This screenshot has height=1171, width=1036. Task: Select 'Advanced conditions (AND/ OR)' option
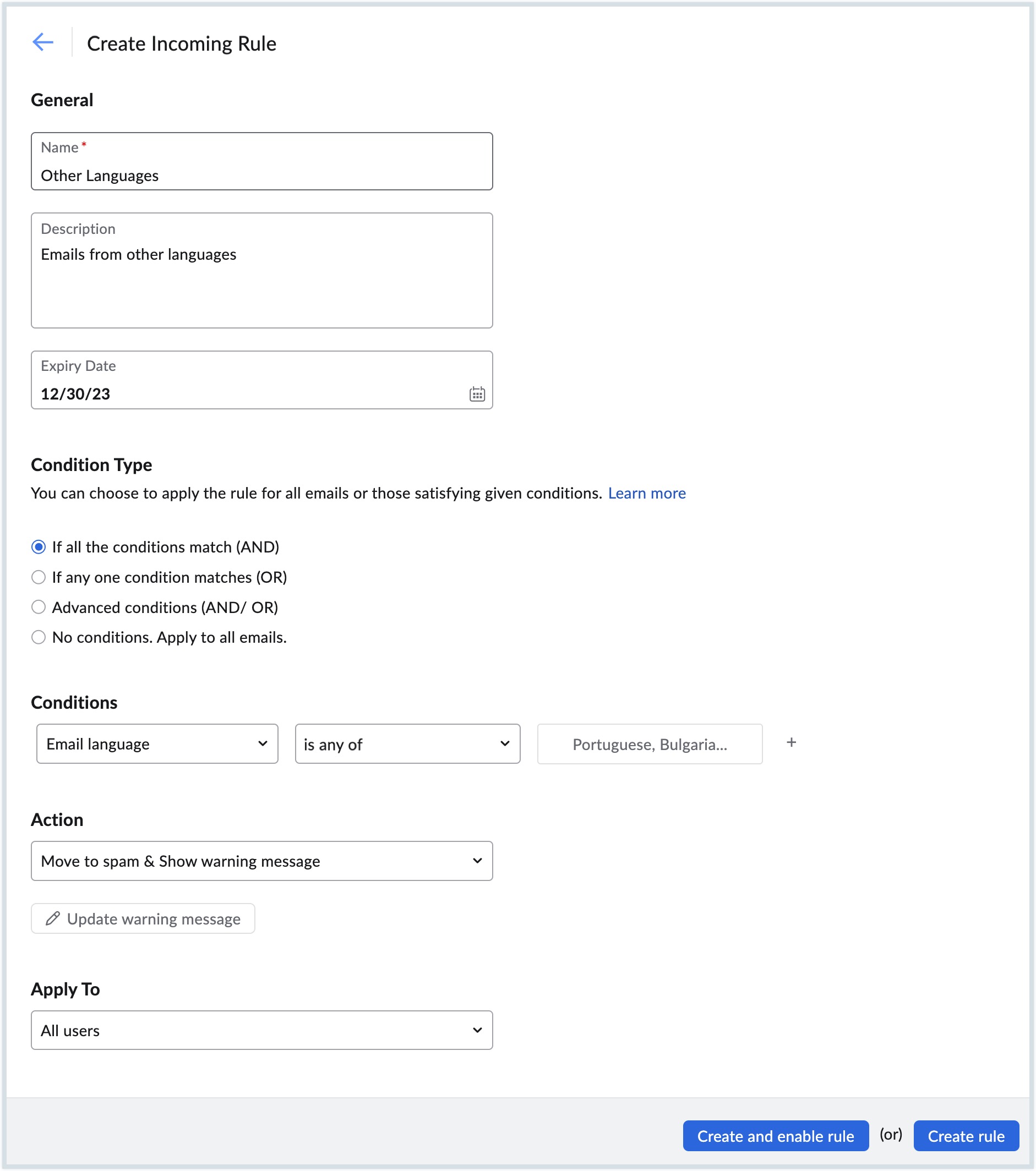point(39,608)
